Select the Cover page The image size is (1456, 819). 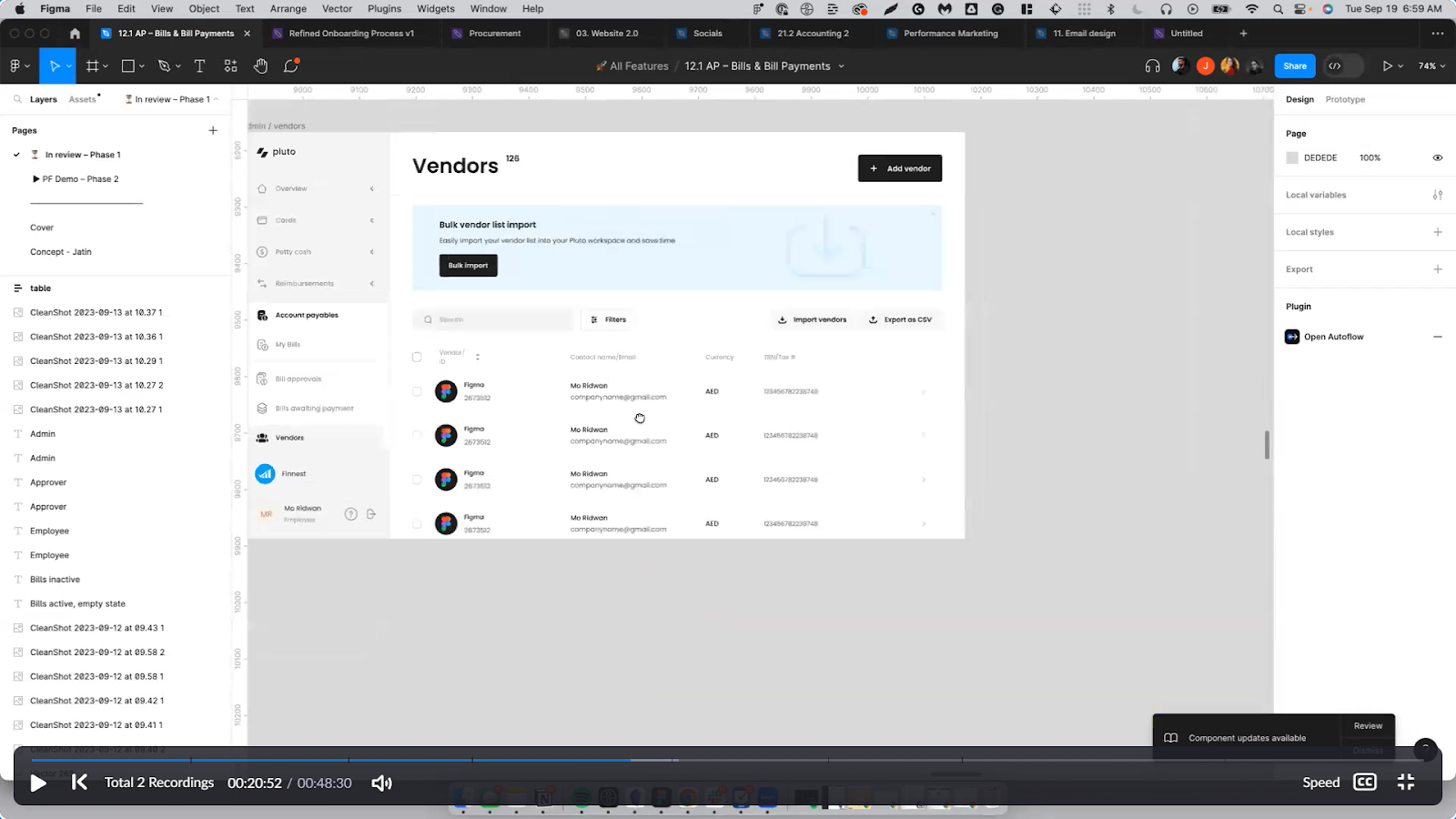(x=42, y=227)
